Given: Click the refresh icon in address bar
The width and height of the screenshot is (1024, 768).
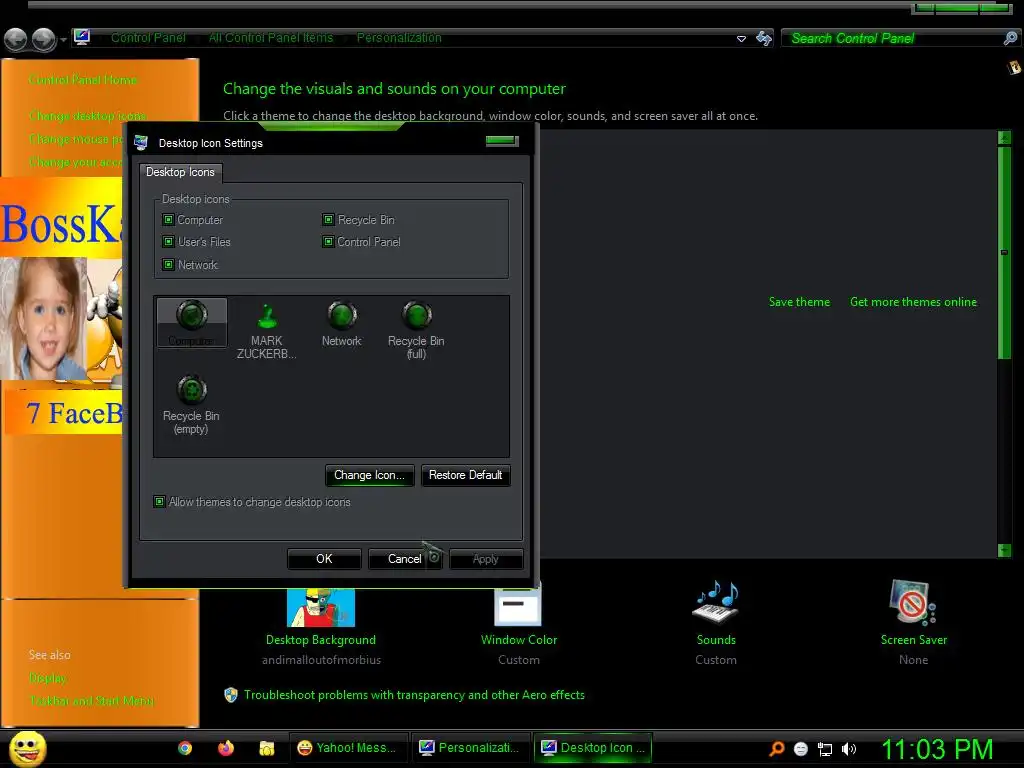Looking at the screenshot, I should (x=763, y=39).
